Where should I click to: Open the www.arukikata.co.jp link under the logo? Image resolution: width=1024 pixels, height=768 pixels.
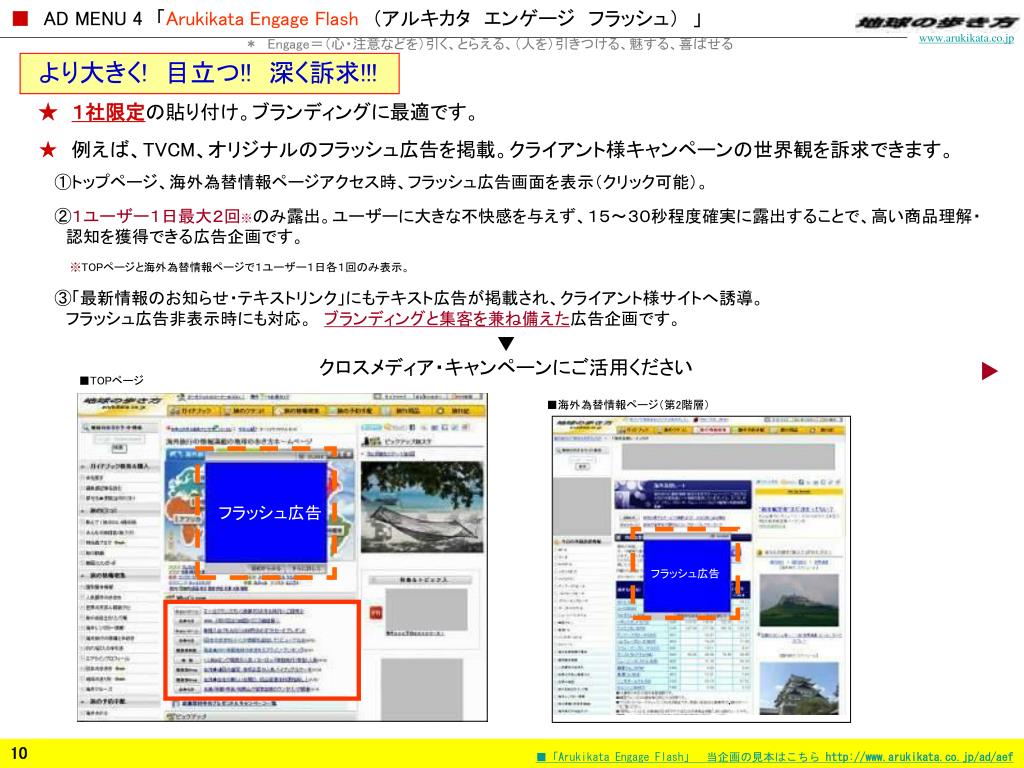pos(966,39)
